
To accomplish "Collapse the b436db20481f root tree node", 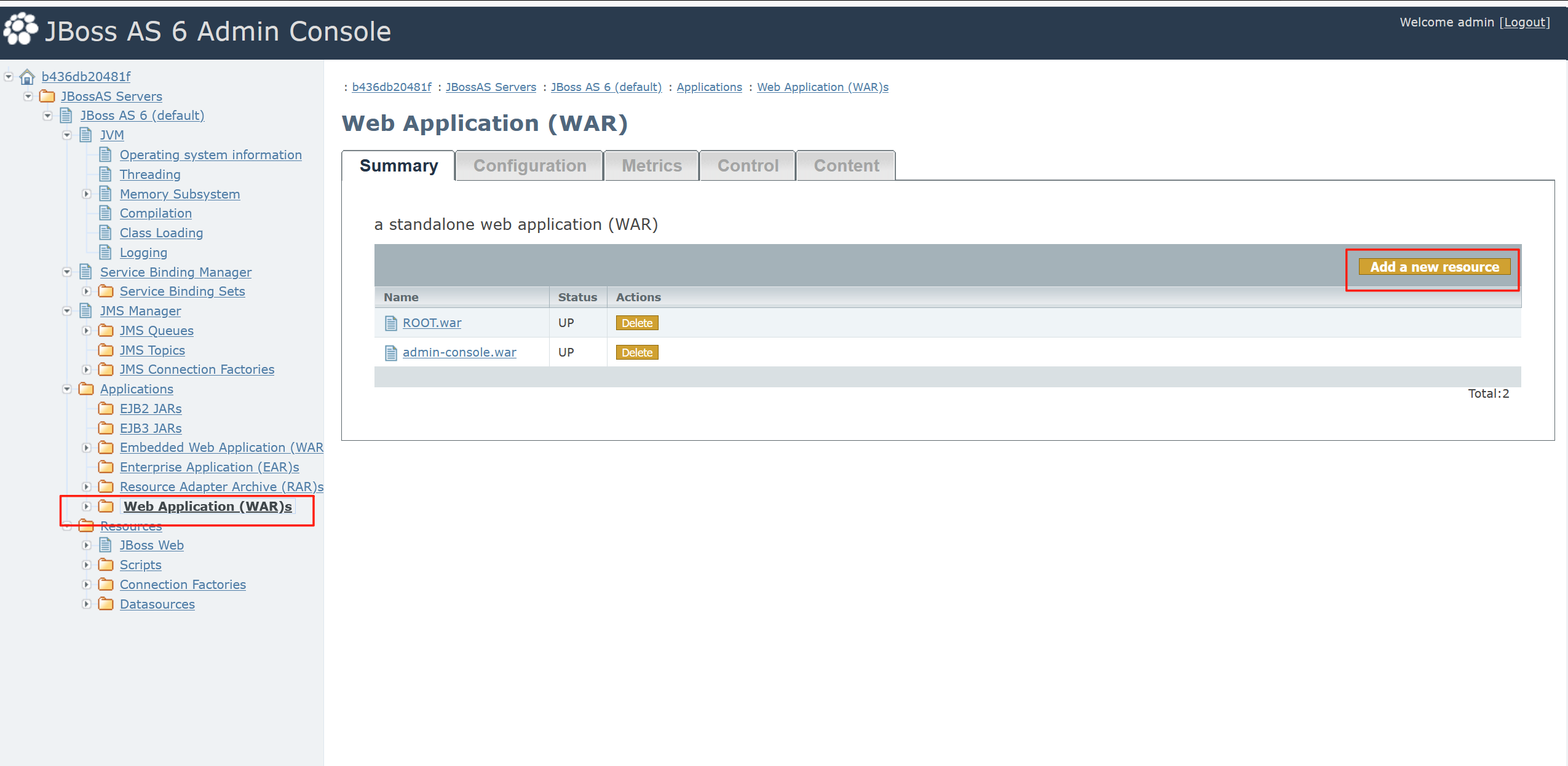I will (x=9, y=77).
